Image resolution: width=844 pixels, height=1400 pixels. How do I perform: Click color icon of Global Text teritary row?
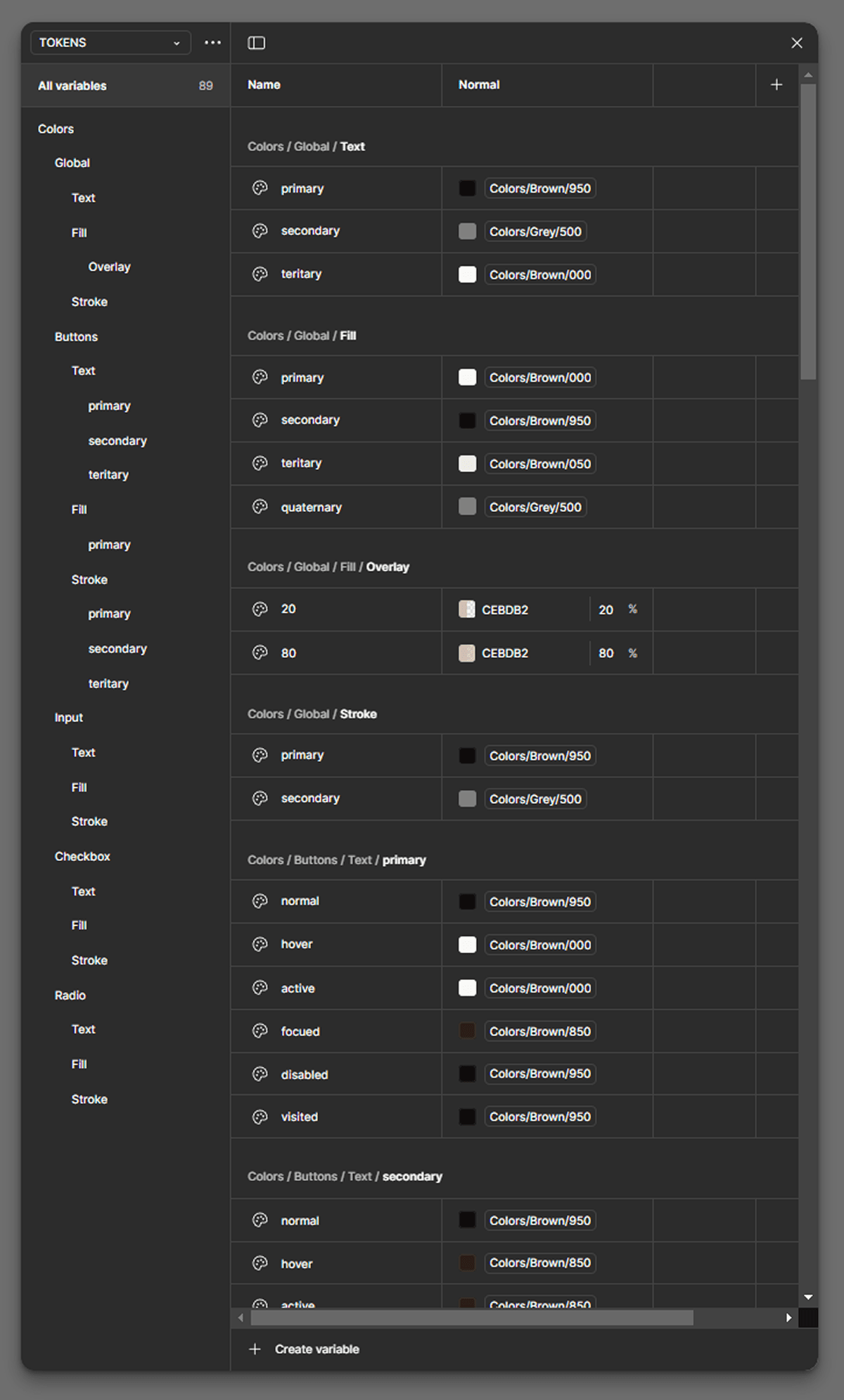click(260, 274)
